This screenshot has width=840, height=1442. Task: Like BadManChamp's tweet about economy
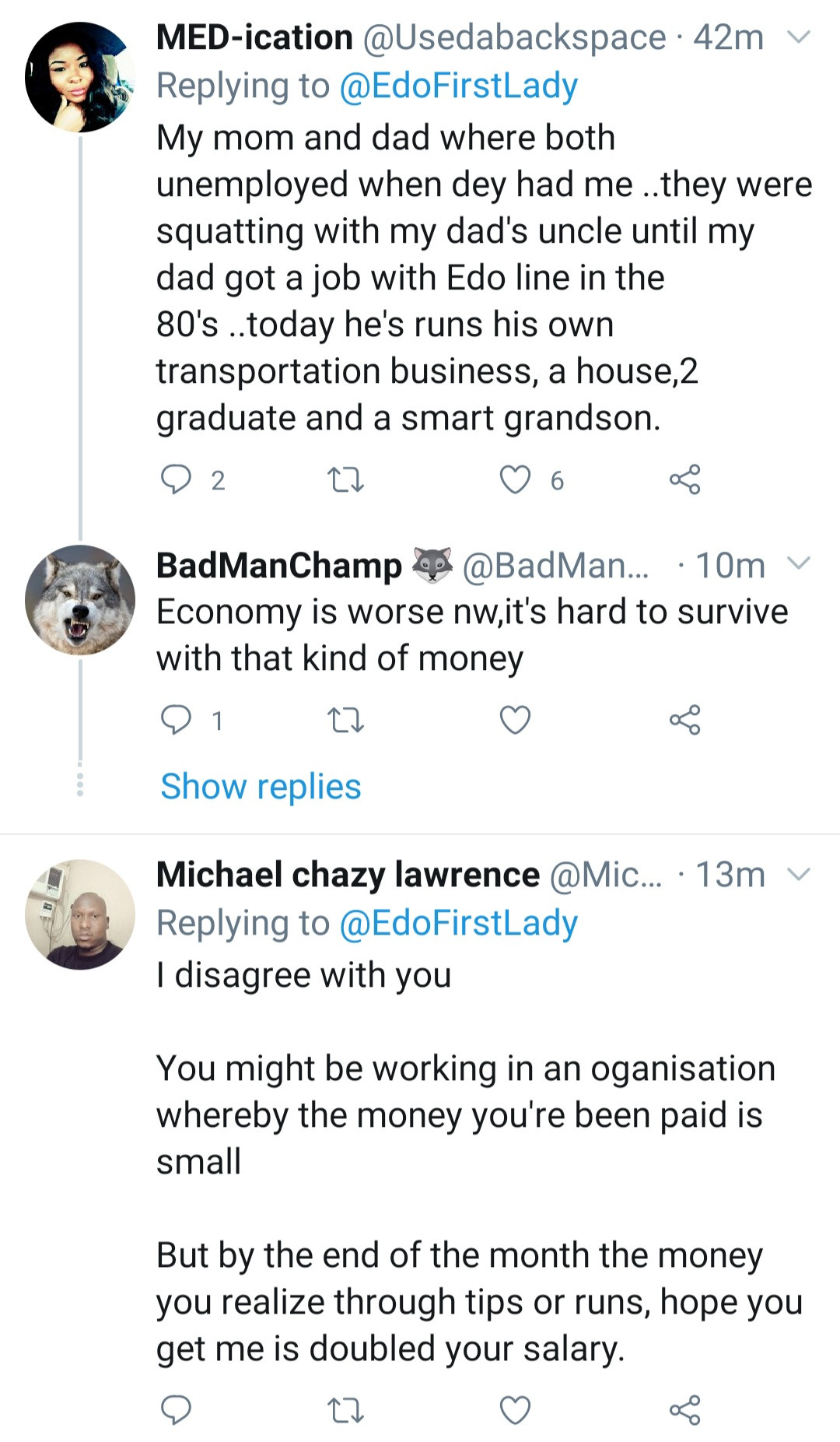tap(515, 721)
